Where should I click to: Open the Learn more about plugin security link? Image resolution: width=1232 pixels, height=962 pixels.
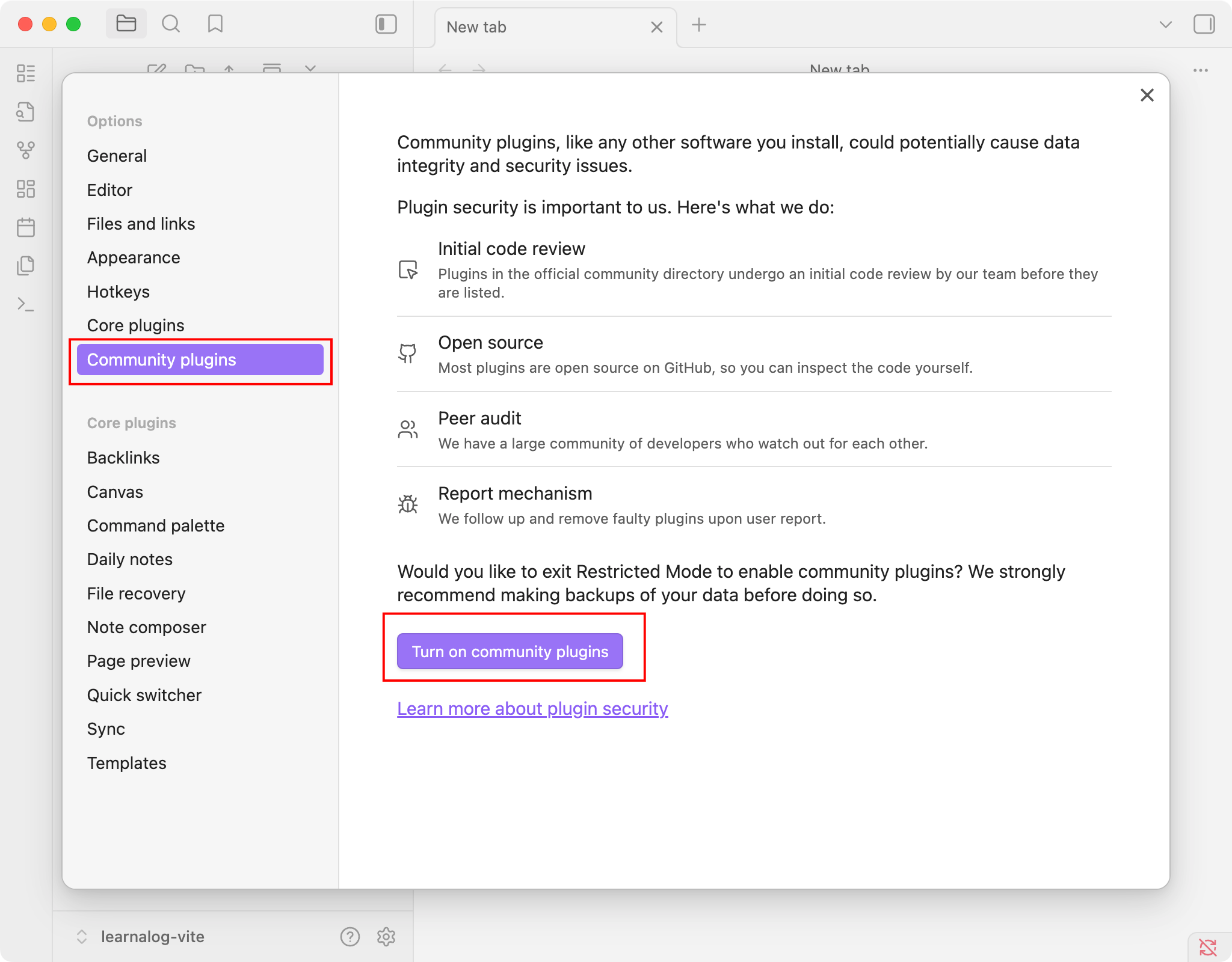click(x=532, y=708)
